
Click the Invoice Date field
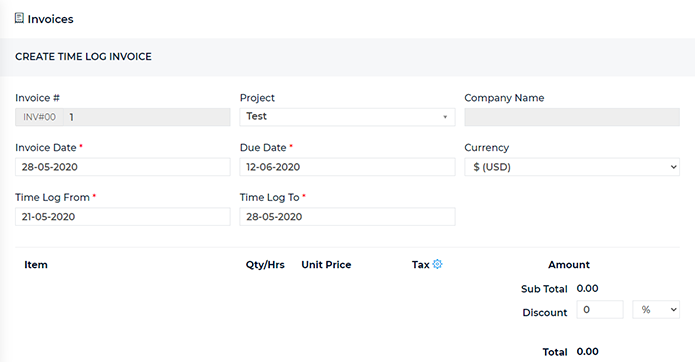tap(123, 167)
